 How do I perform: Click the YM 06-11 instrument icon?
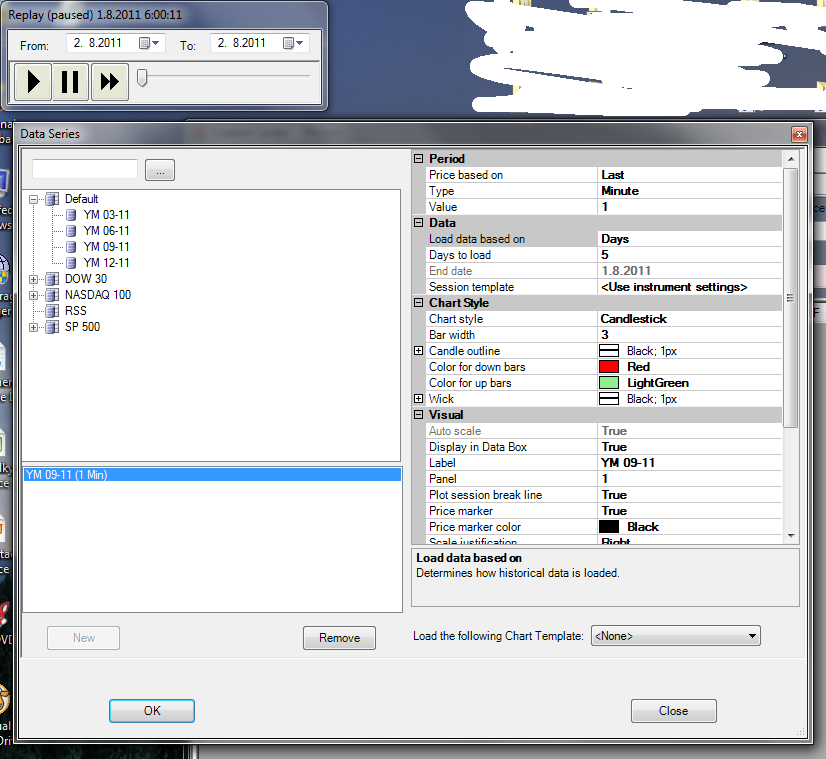coord(71,231)
